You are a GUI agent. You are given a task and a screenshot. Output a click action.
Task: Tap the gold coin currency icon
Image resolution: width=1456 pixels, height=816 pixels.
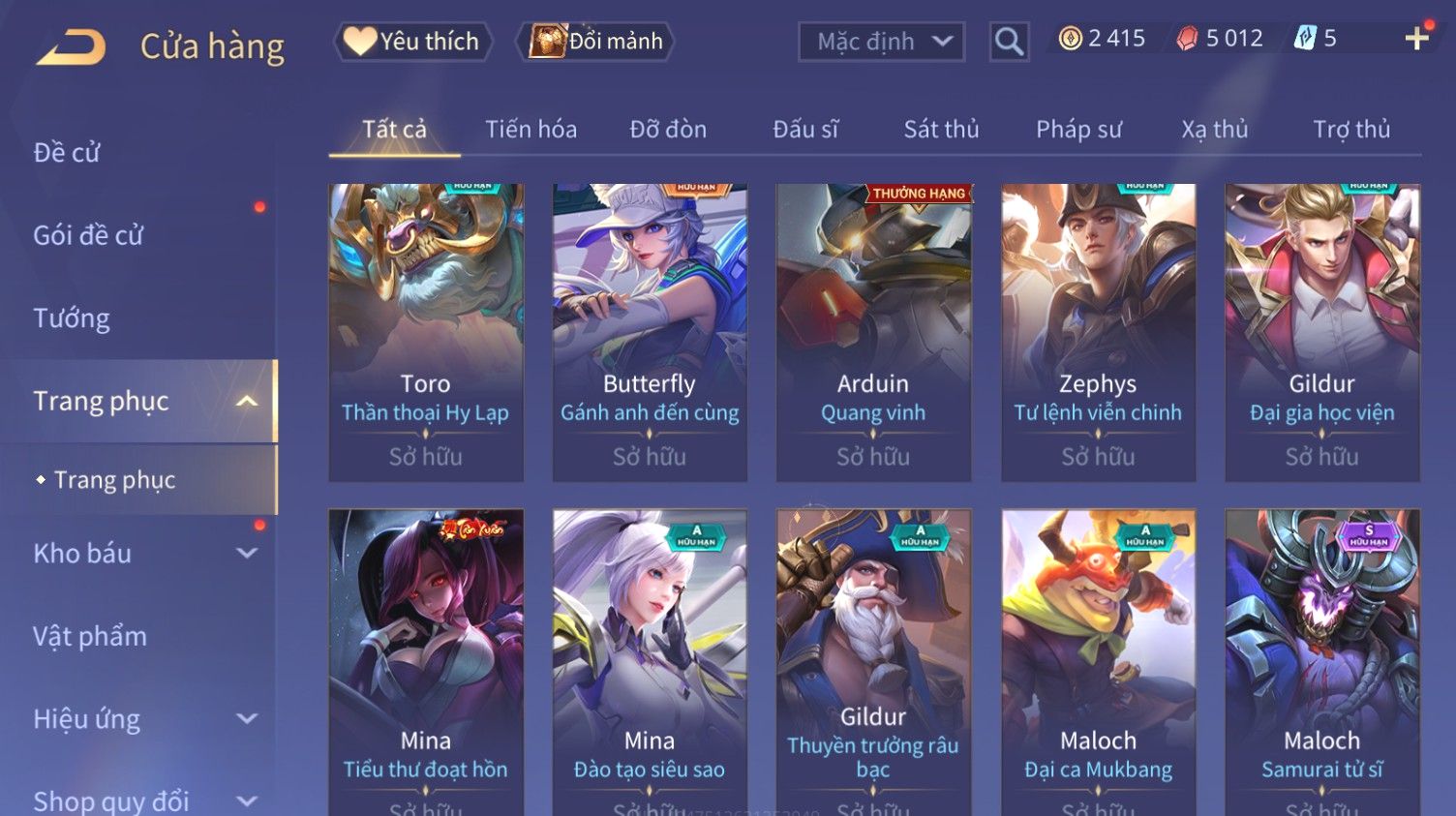pos(1070,39)
